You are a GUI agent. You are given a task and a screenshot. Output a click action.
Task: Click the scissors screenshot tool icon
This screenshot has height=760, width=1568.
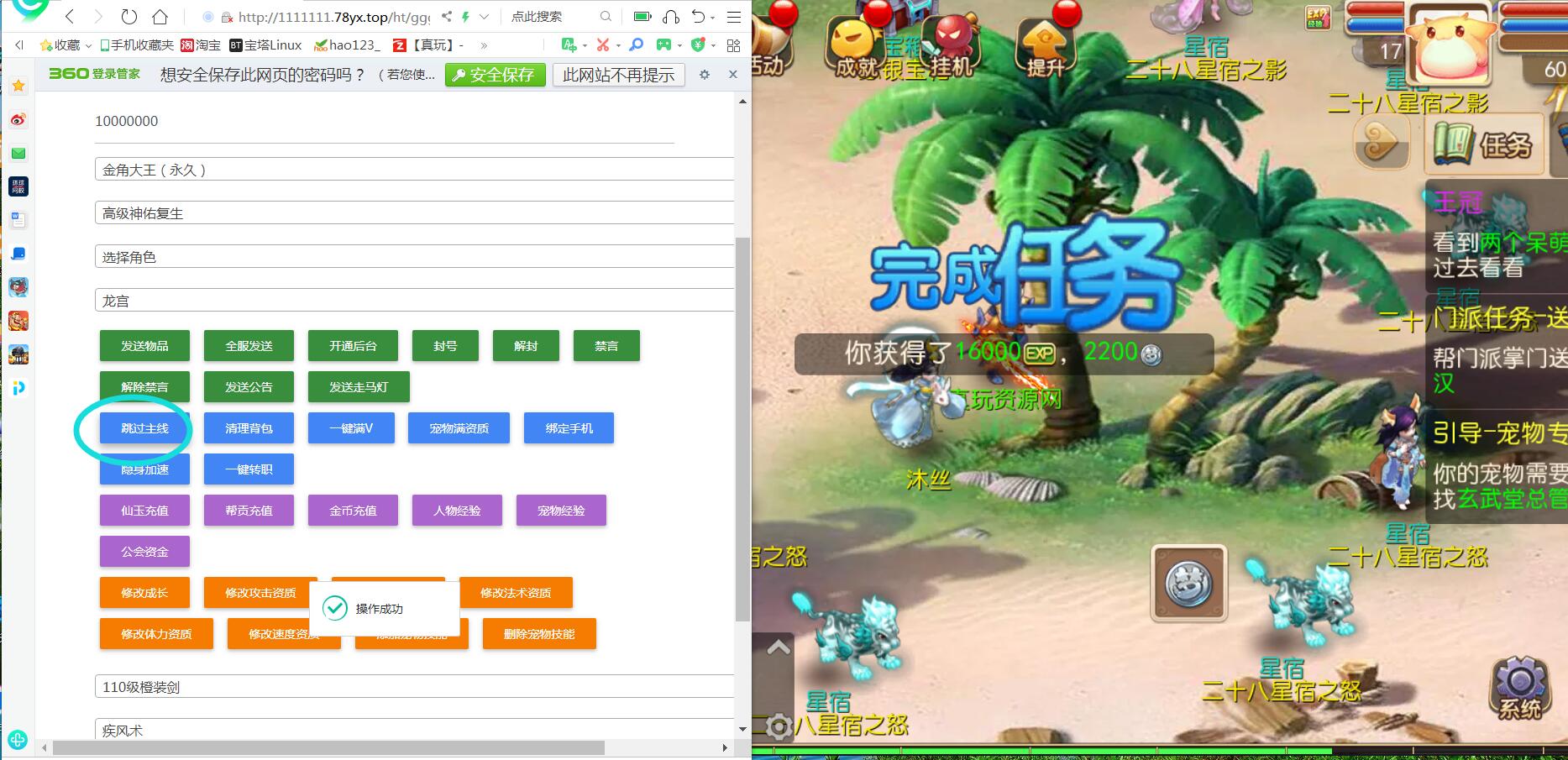coord(602,45)
